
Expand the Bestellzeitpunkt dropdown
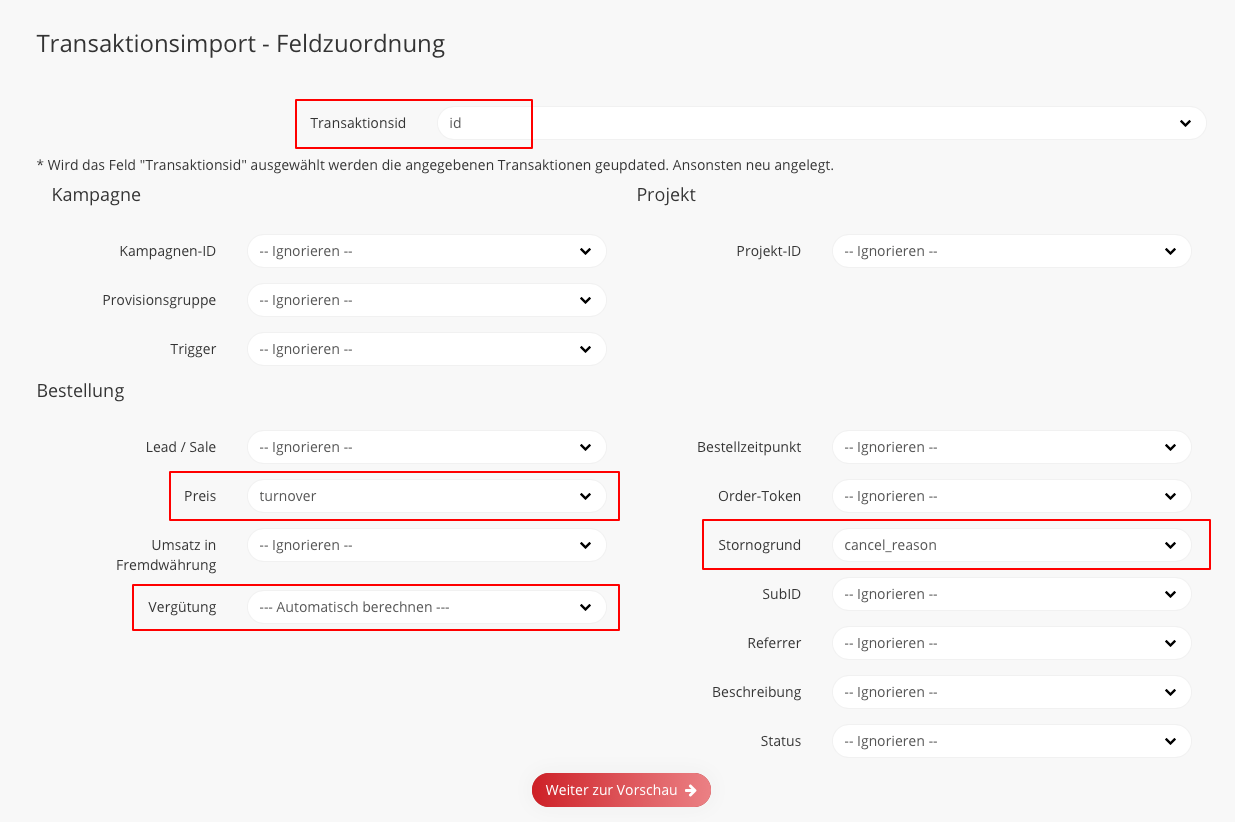(x=1011, y=447)
